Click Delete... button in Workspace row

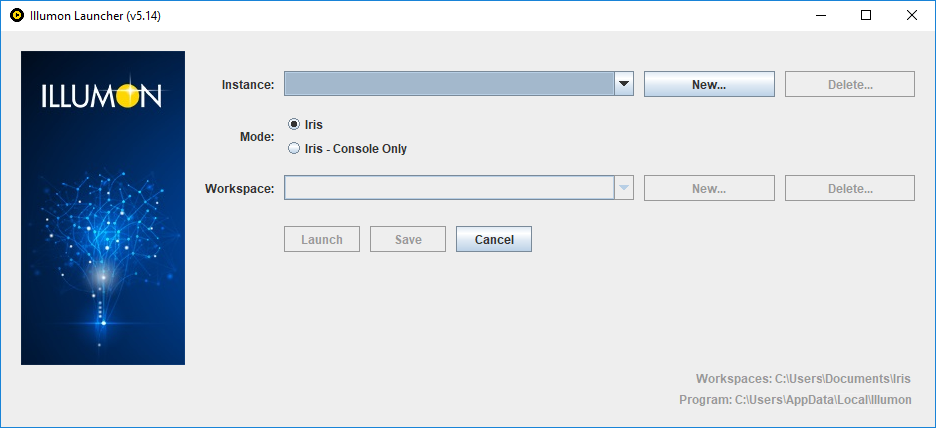(x=850, y=188)
